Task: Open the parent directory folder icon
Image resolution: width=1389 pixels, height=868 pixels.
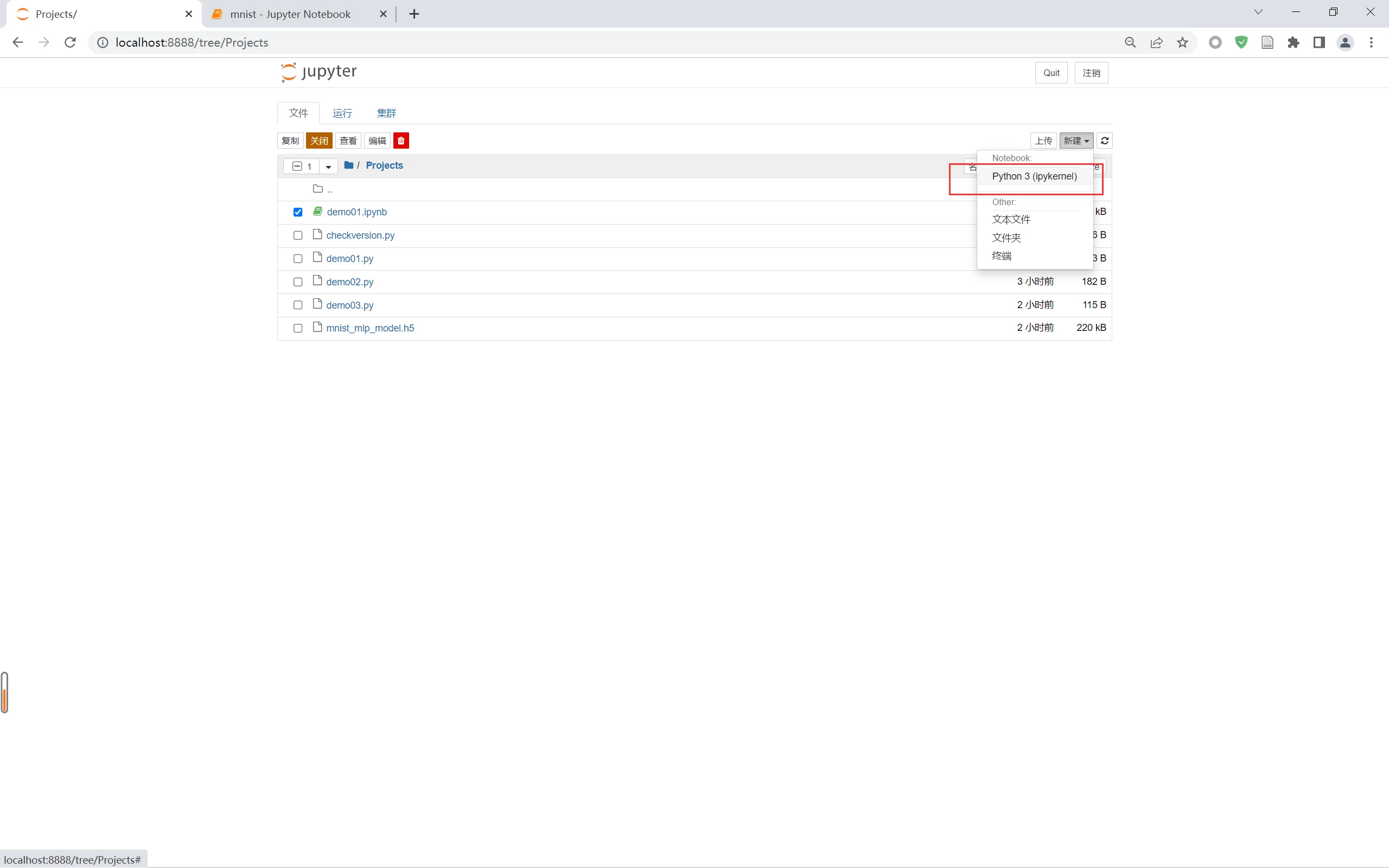Action: [x=317, y=189]
